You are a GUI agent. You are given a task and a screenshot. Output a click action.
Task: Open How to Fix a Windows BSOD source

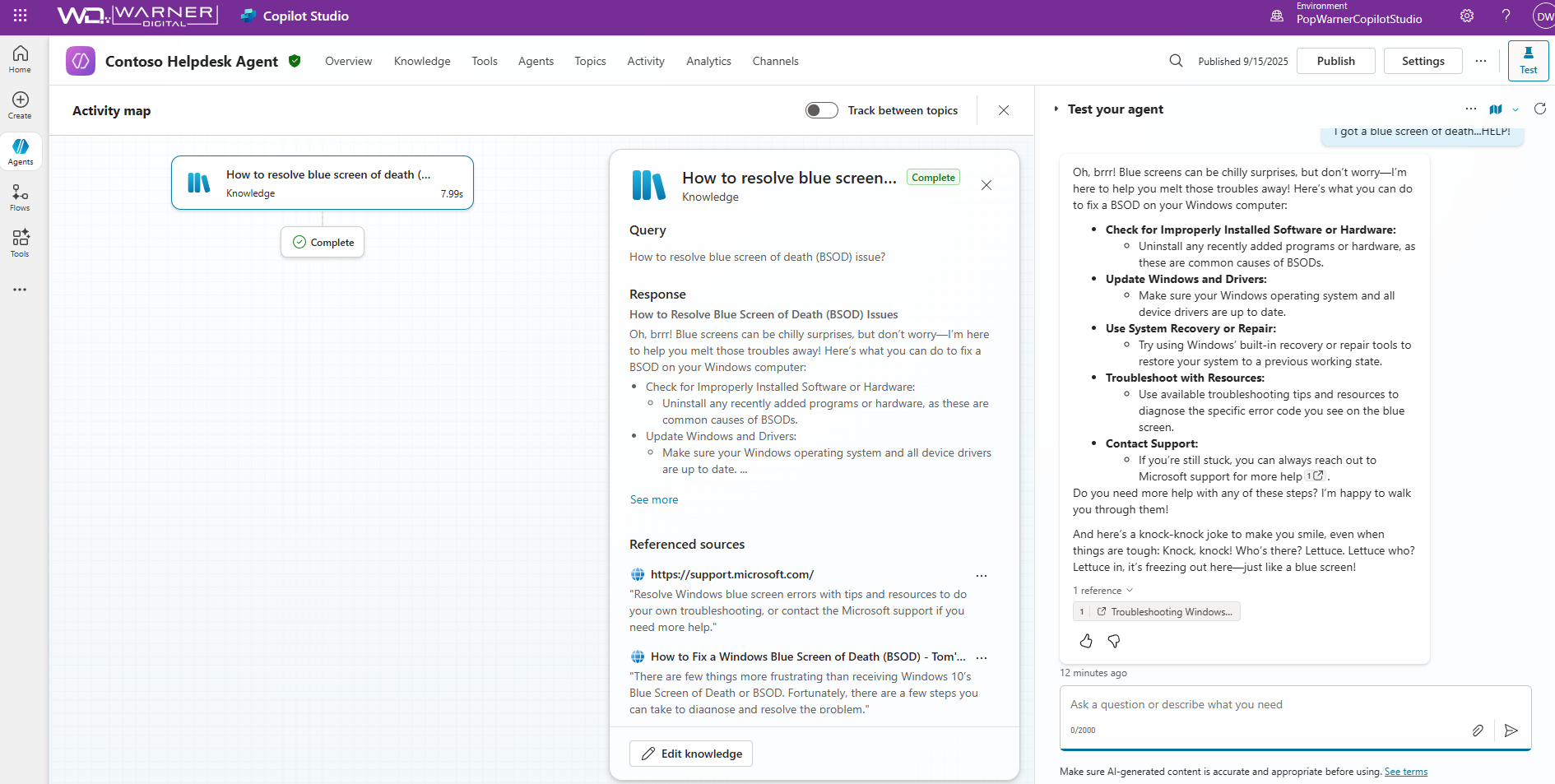[x=808, y=656]
